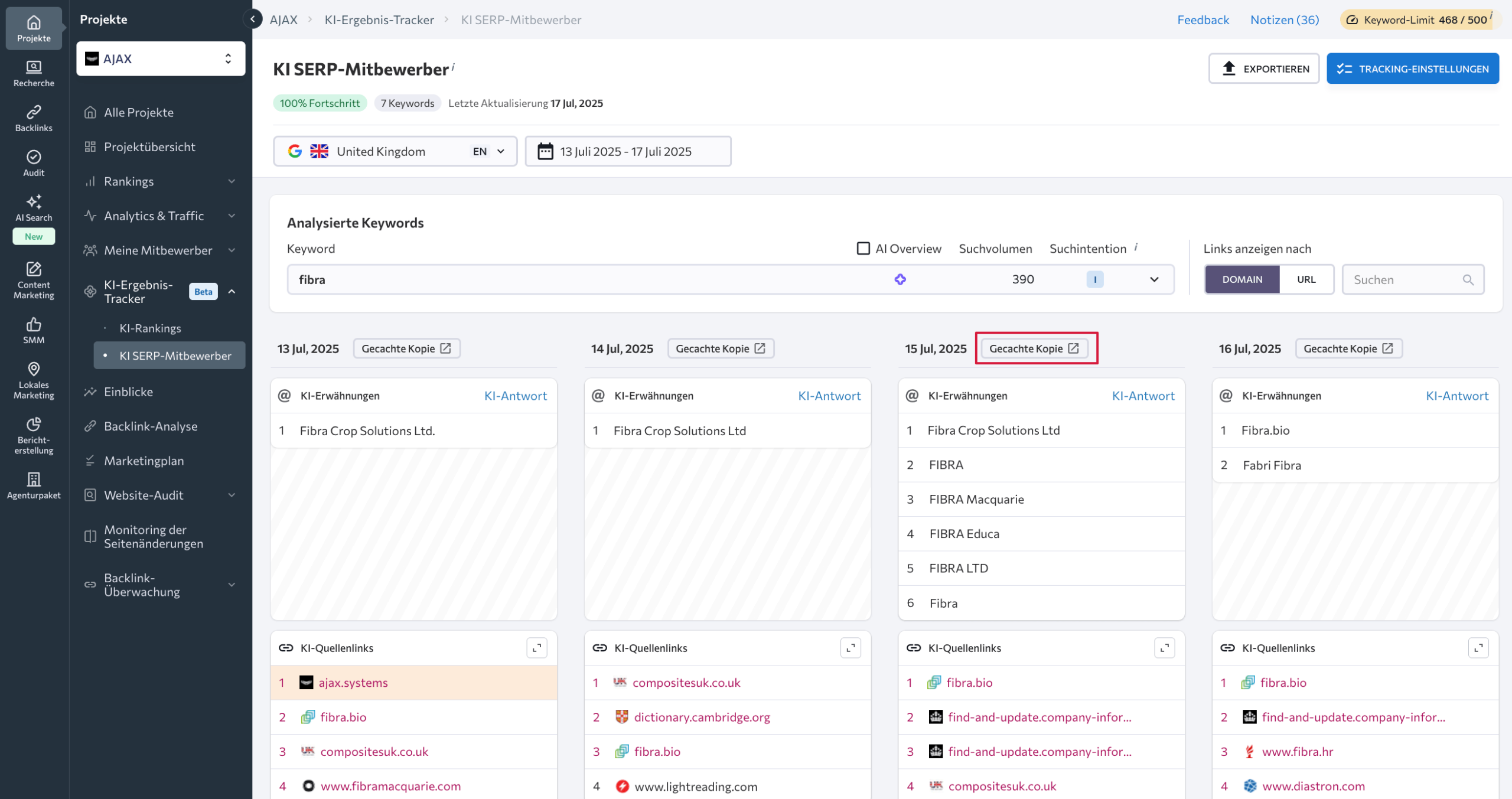
Task: Open TRACKING-EINSTELLUNGEN
Action: click(1412, 69)
